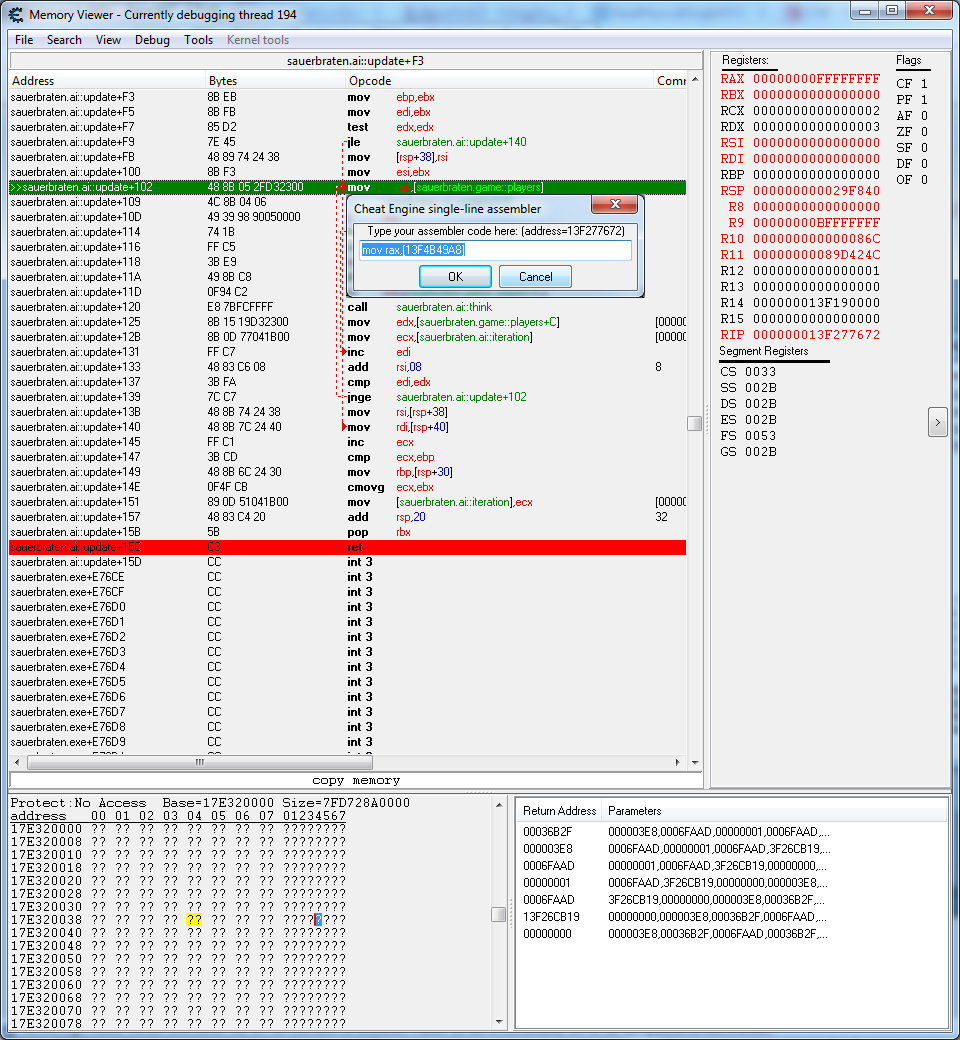Toggle the ZF flag value
Image resolution: width=960 pixels, height=1040 pixels.
pyautogui.click(x=923, y=132)
